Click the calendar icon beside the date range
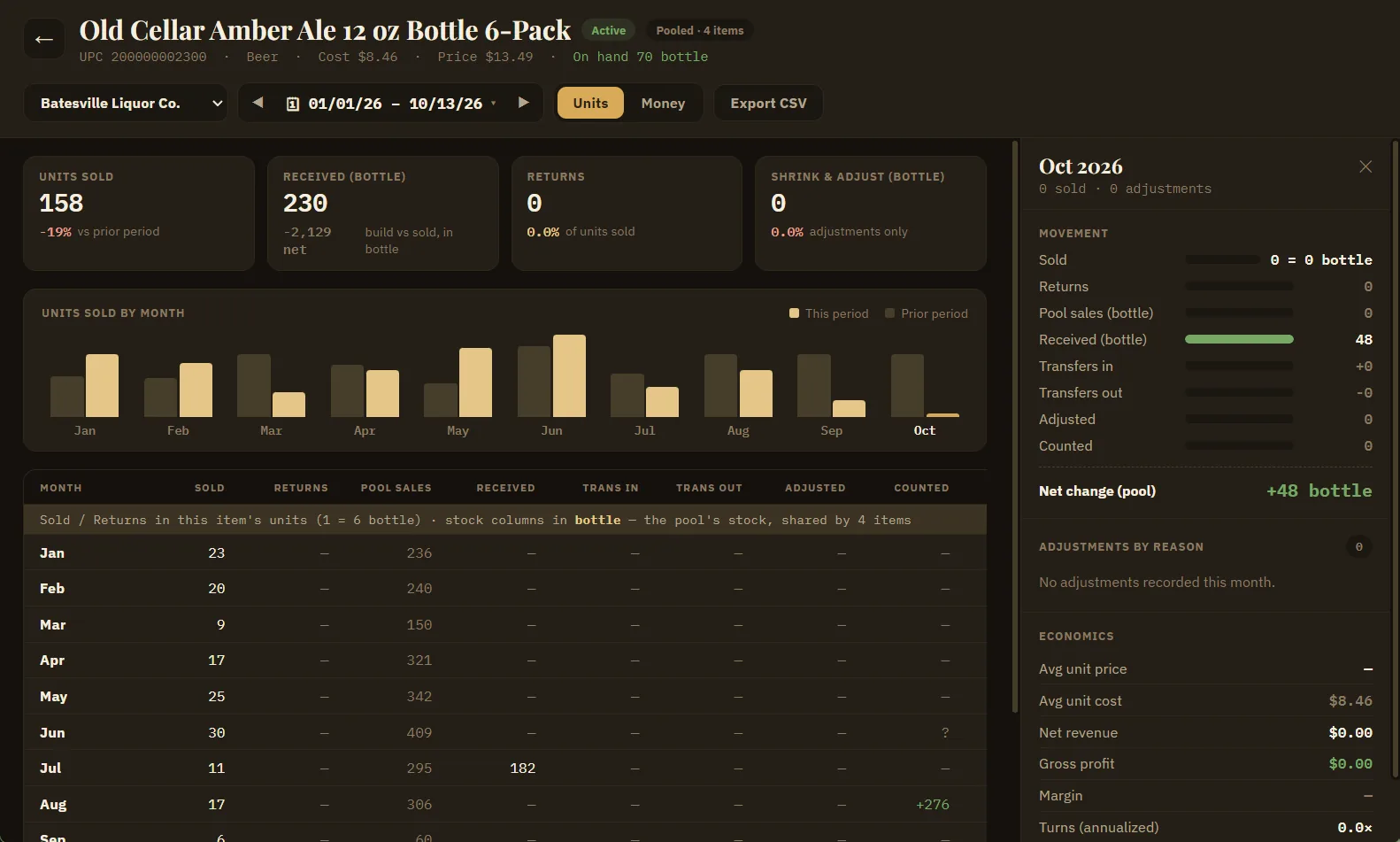This screenshot has width=1400, height=842. pos(293,104)
